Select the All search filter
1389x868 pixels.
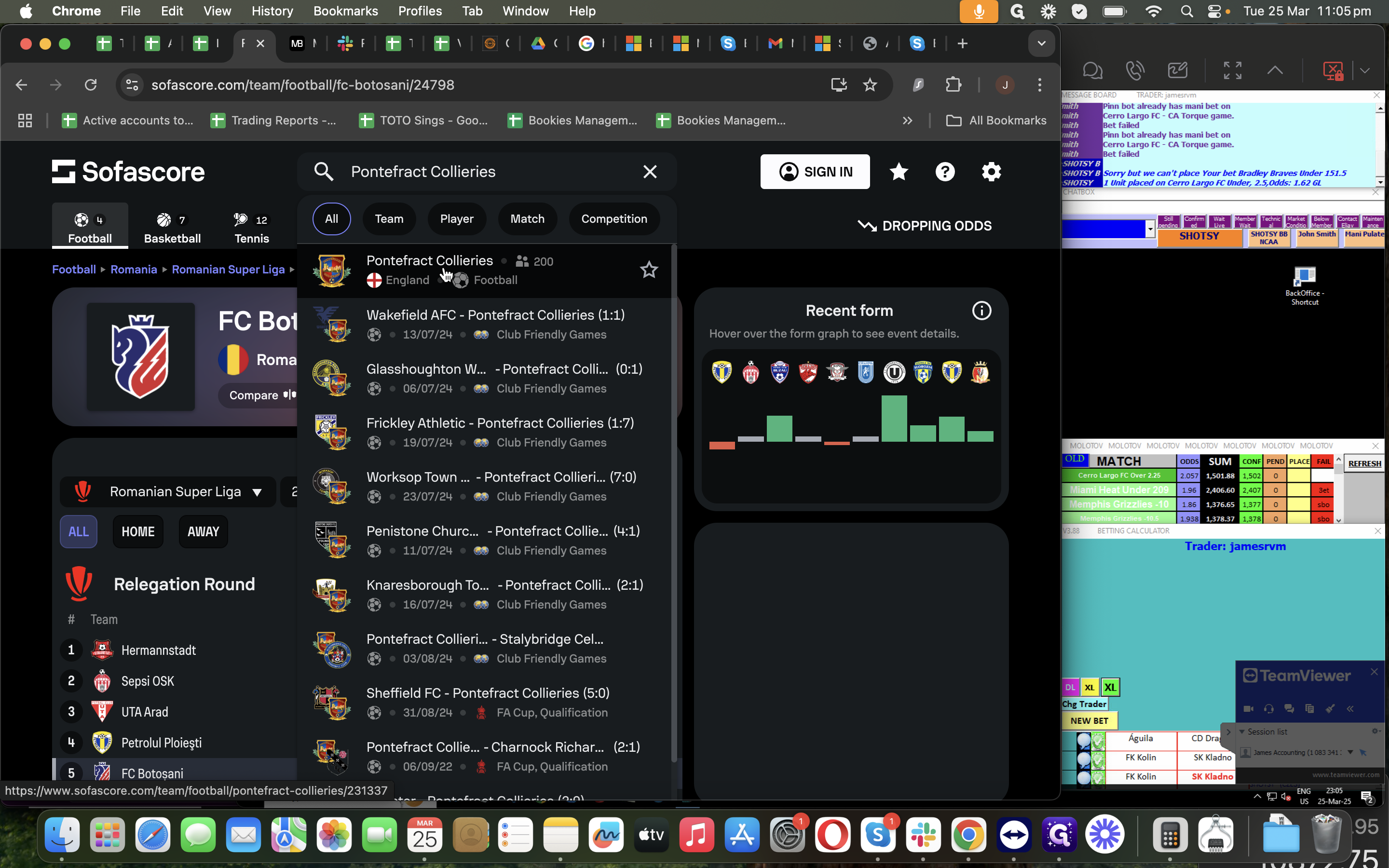click(x=331, y=219)
